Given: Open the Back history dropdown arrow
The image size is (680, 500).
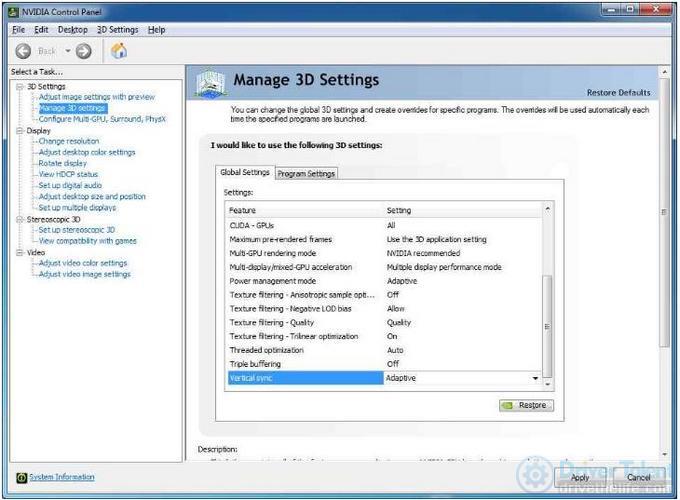Looking at the screenshot, I should point(68,51).
